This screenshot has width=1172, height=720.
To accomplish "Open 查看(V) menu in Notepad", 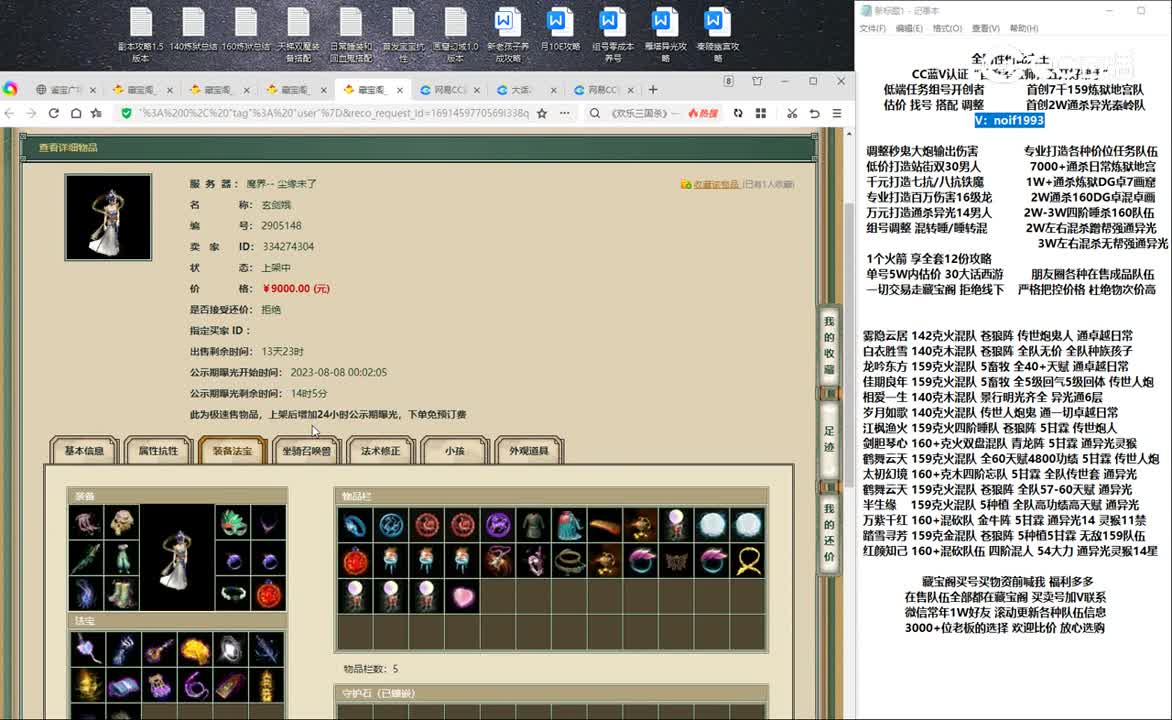I will (985, 28).
